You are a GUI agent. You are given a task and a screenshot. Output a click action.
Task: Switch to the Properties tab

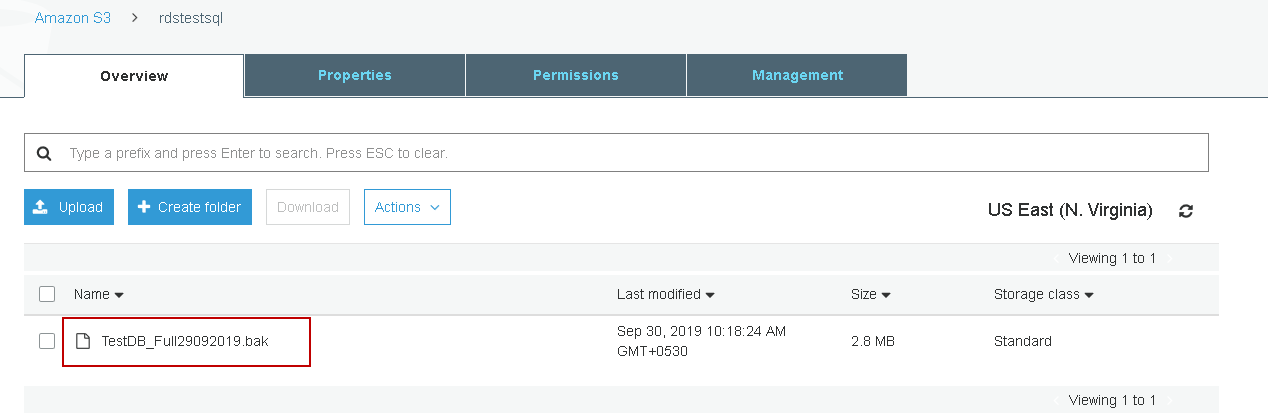[x=354, y=75]
